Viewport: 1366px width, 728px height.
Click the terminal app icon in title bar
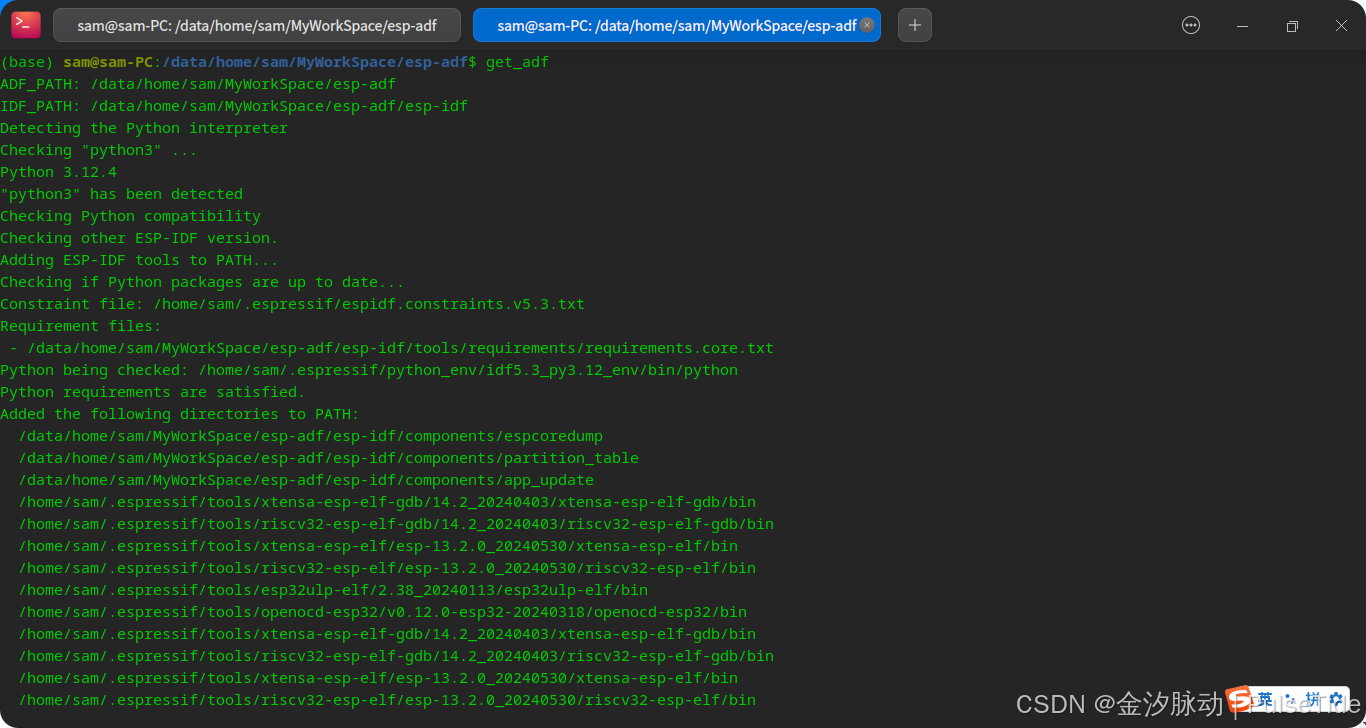26,25
